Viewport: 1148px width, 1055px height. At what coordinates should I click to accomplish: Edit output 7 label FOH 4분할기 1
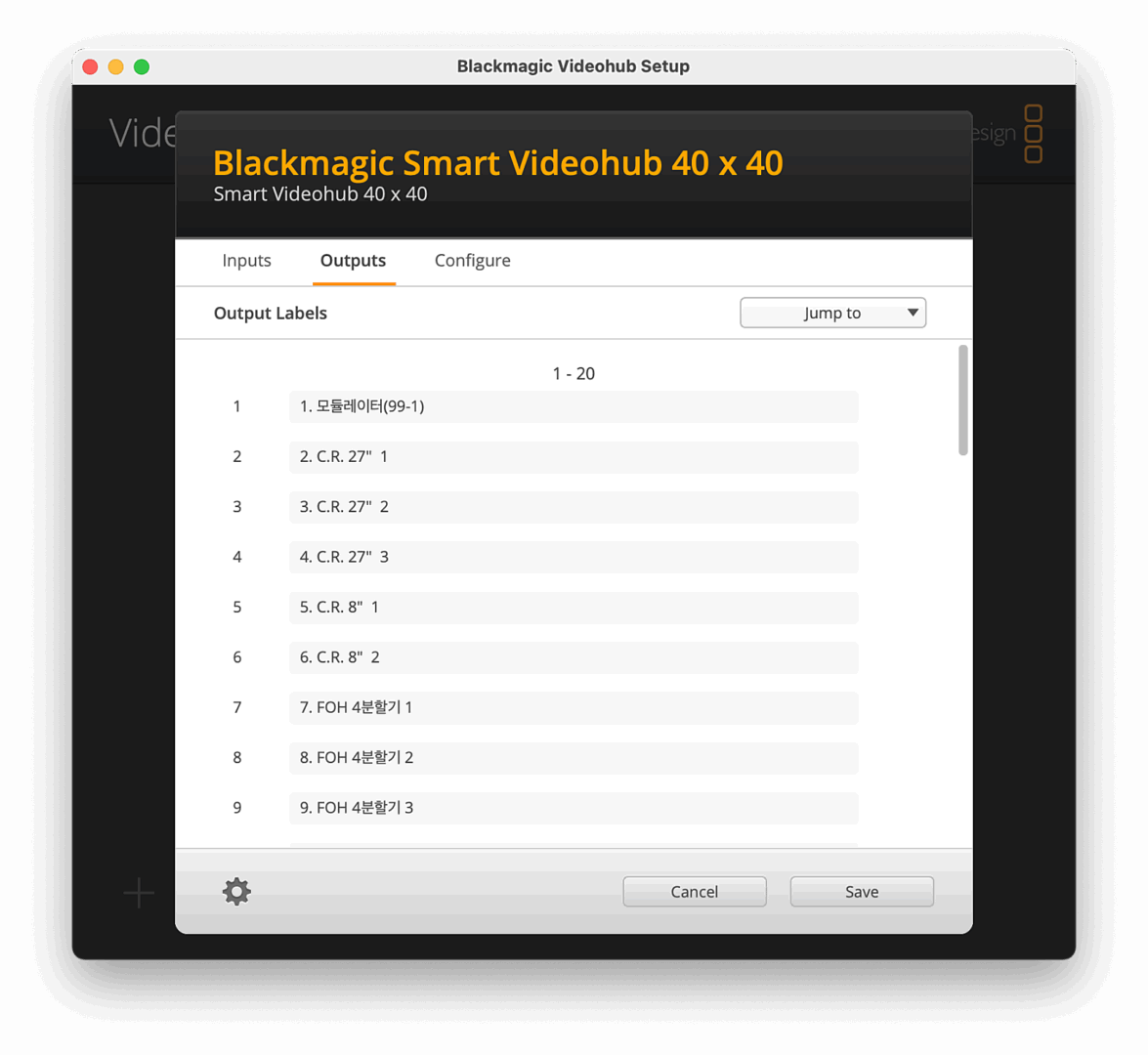point(574,707)
